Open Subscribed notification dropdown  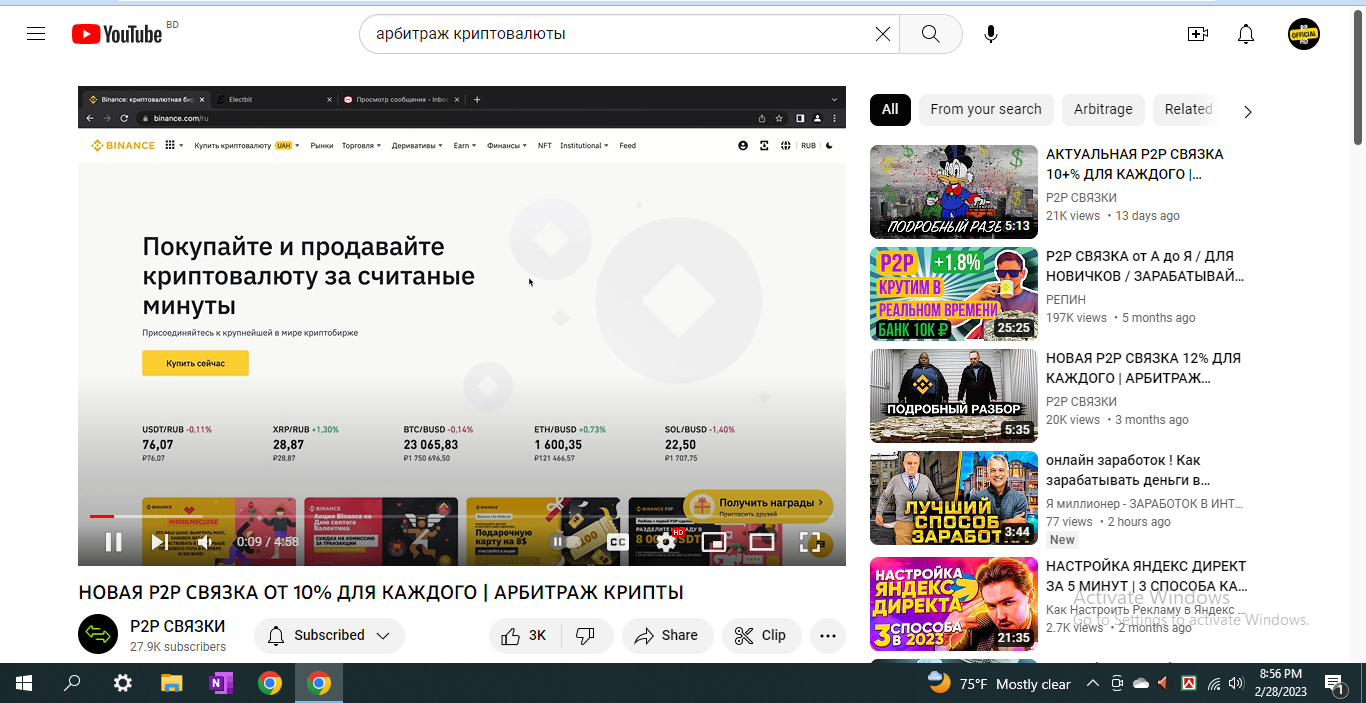pyautogui.click(x=329, y=636)
